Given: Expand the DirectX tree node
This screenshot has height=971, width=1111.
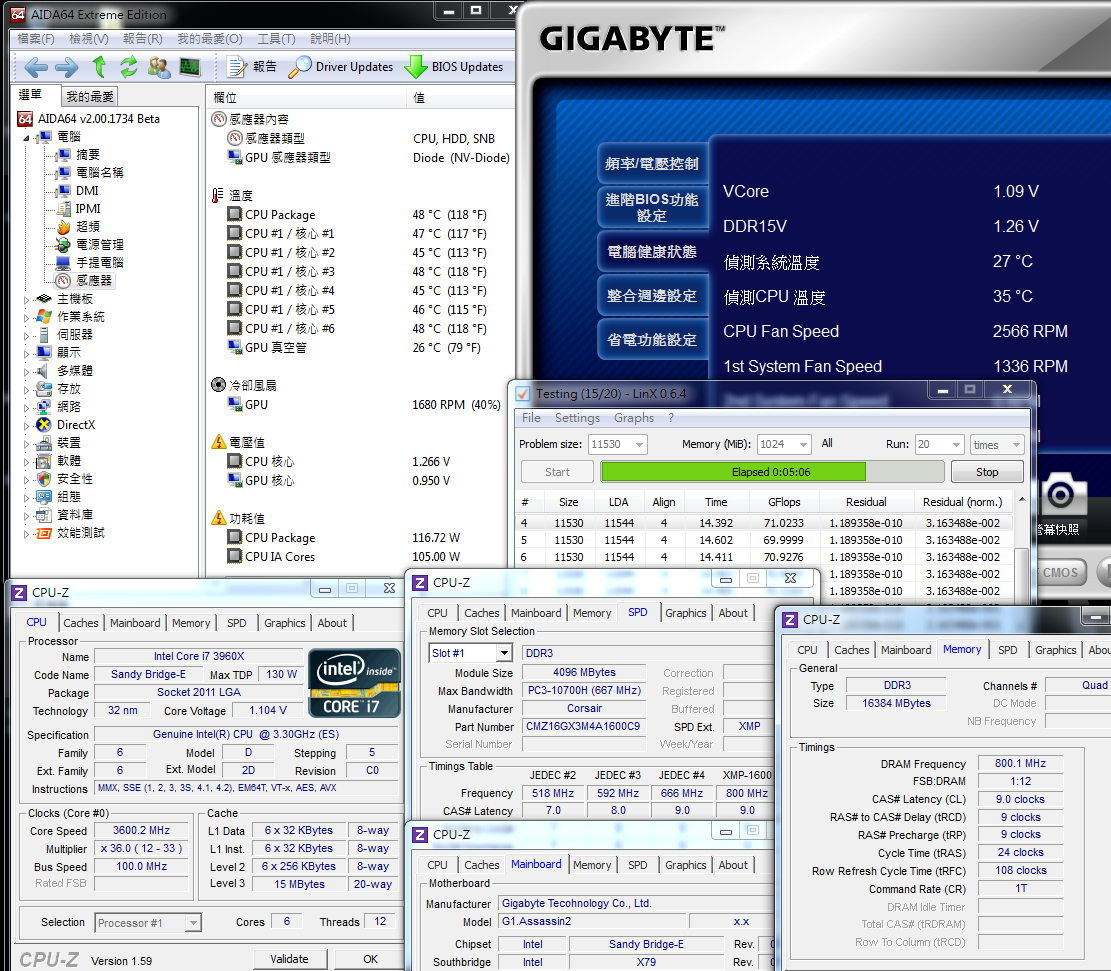Looking at the screenshot, I should (27, 425).
